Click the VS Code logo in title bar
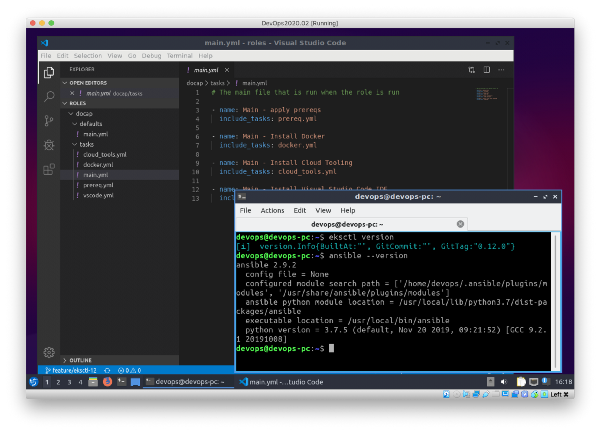Screen dimensions: 600x433 [x=45, y=42]
